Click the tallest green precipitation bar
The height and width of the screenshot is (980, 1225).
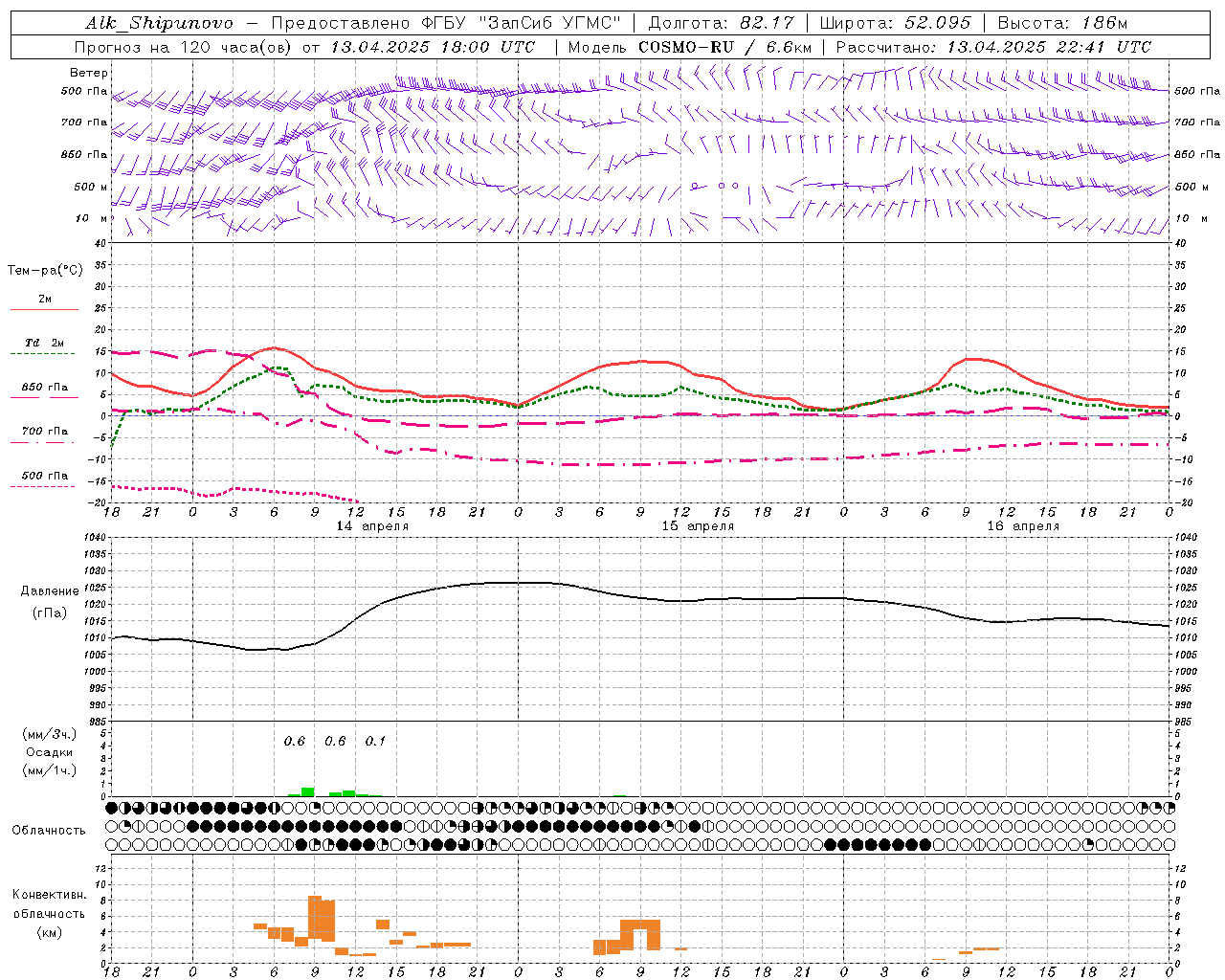(308, 791)
